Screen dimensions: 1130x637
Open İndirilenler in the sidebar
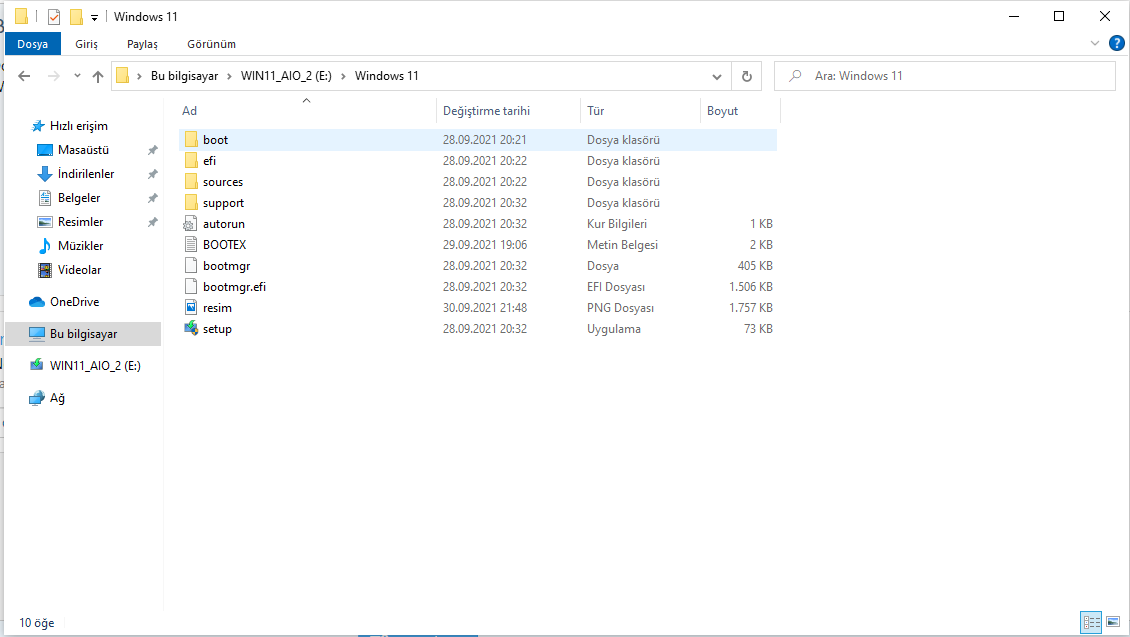[86, 174]
